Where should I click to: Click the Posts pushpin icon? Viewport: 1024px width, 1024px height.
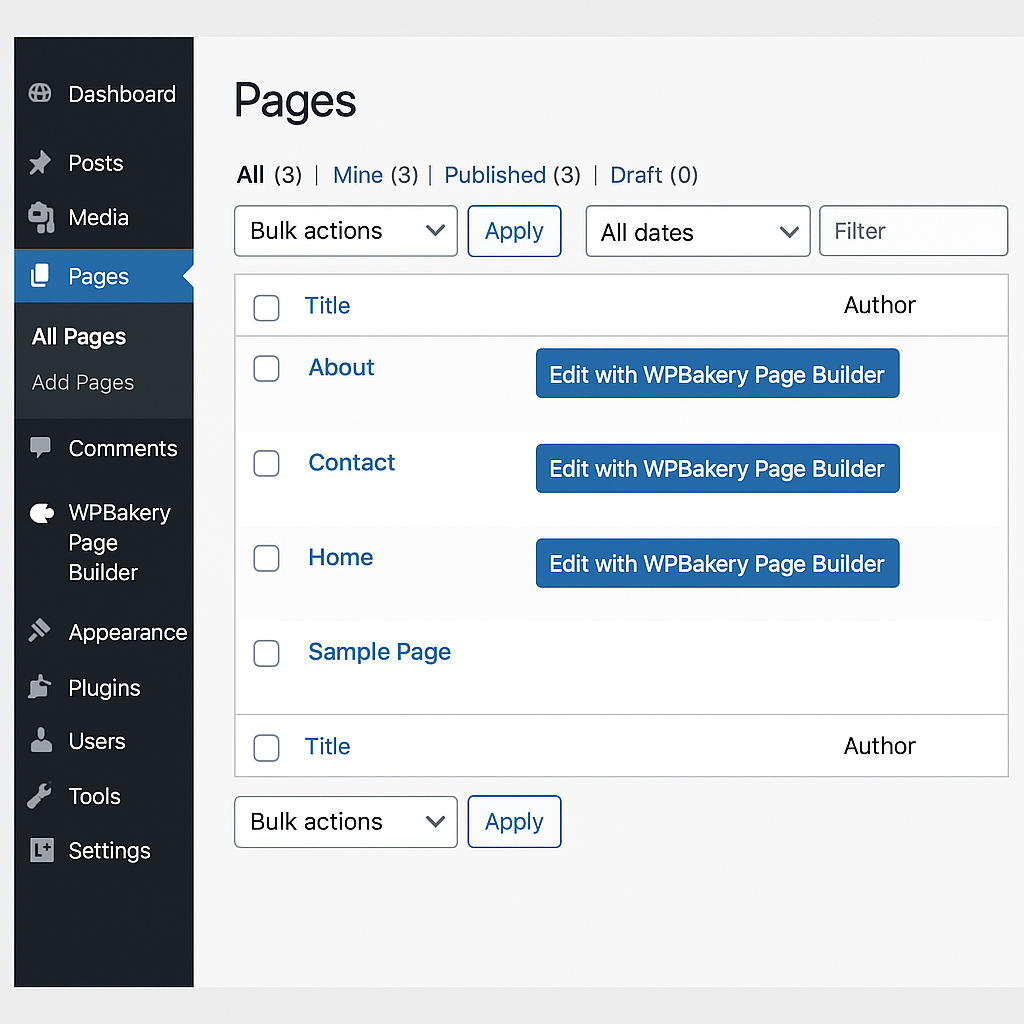coord(40,163)
